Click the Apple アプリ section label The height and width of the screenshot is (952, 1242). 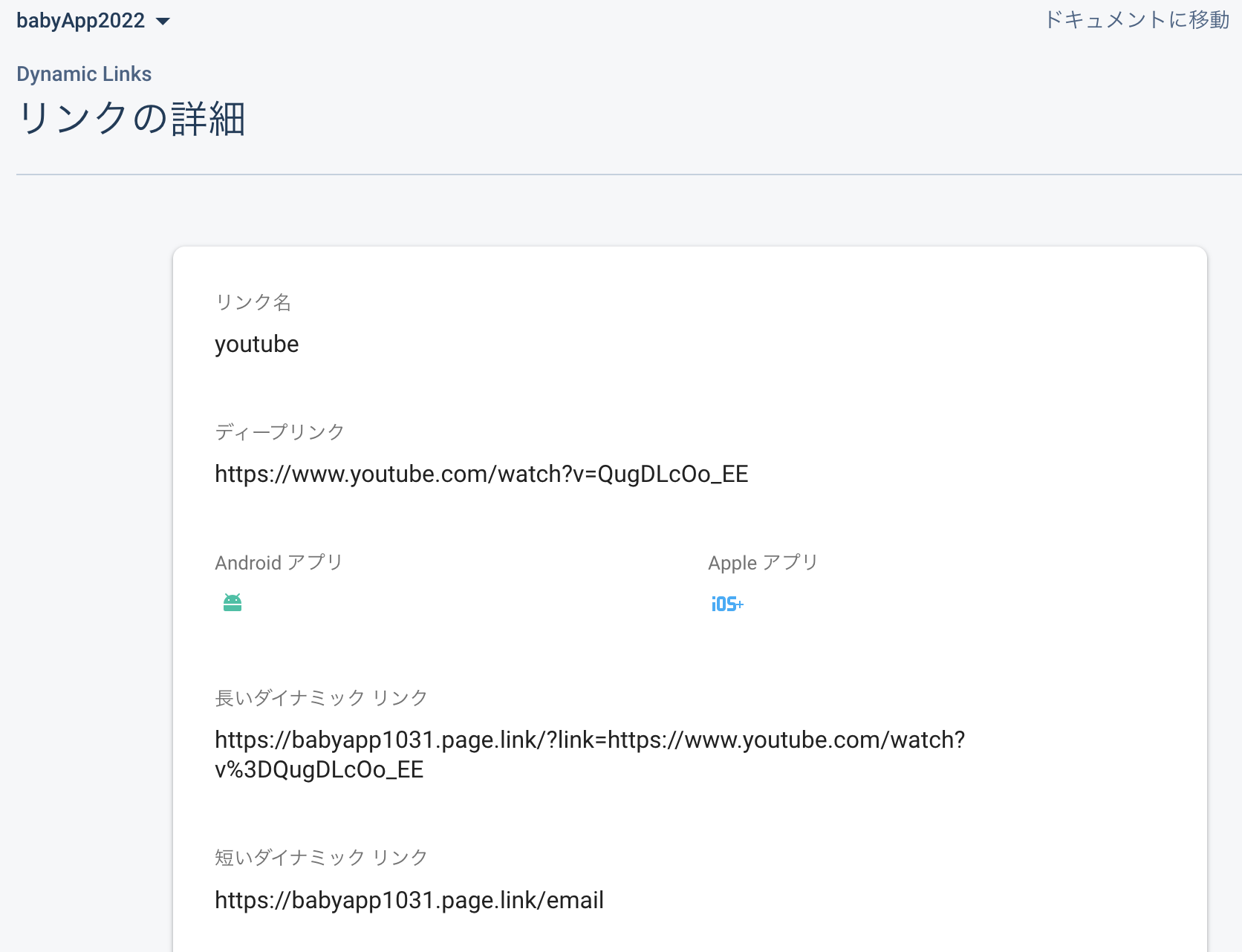click(763, 562)
